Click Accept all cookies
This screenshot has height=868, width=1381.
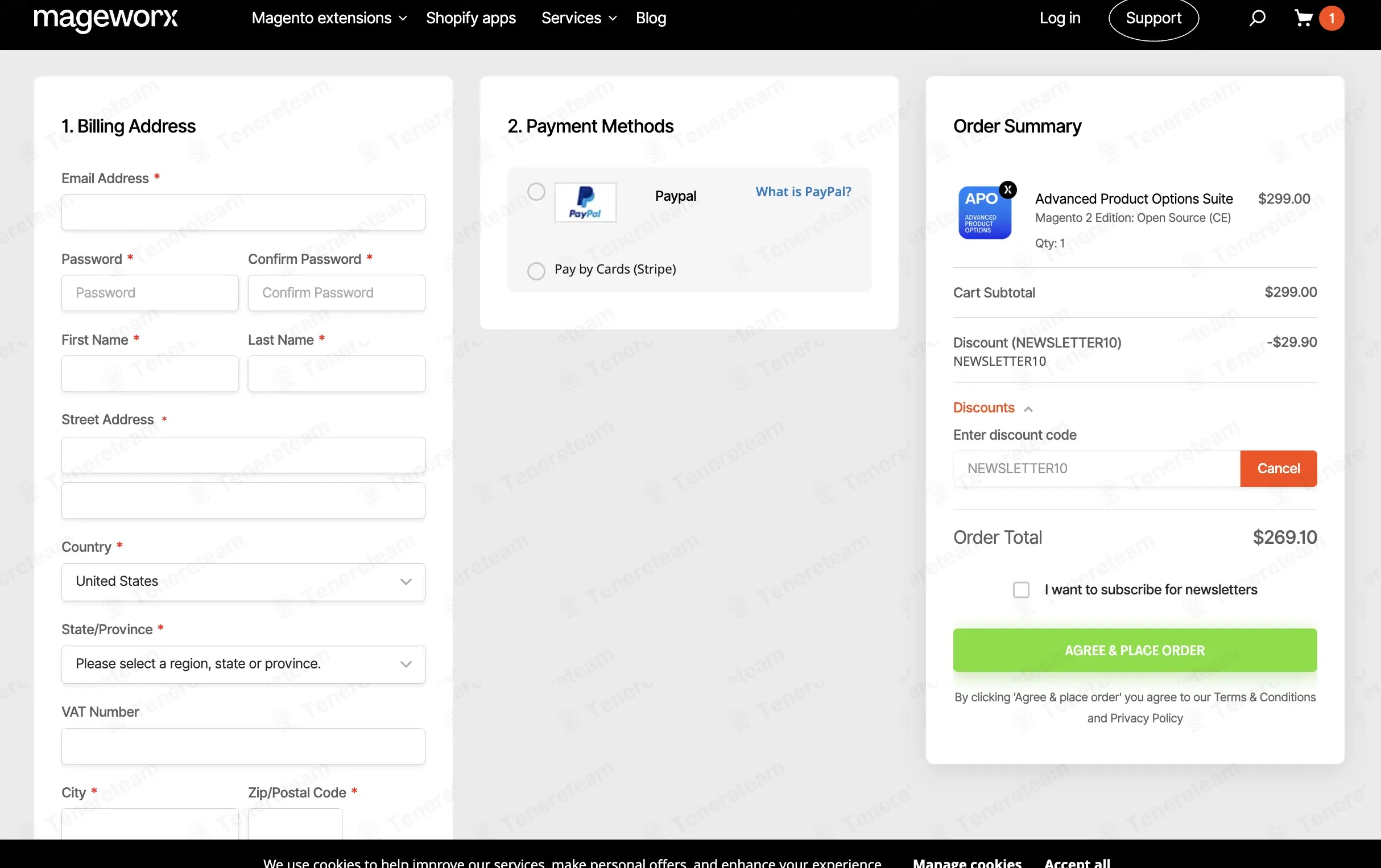(1077, 862)
